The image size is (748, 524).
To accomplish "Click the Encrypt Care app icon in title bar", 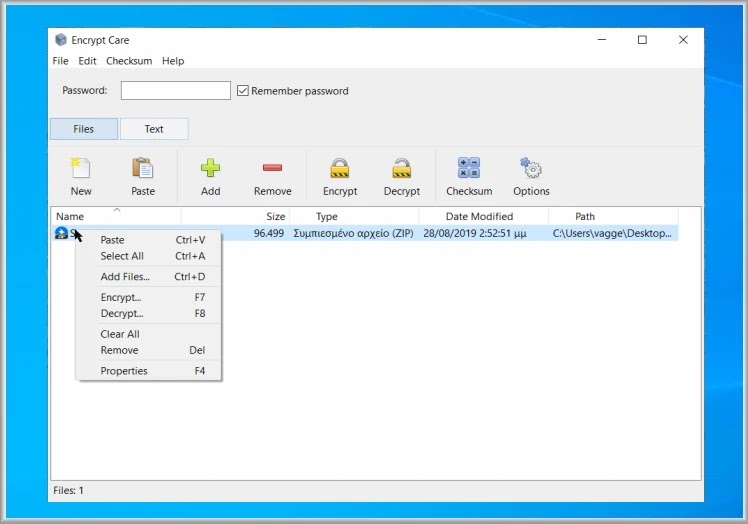I will (x=61, y=40).
